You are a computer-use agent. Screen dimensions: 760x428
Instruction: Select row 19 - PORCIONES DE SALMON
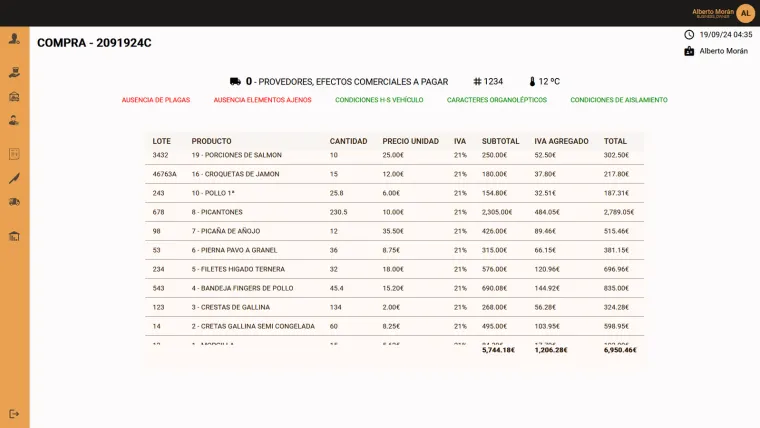click(x=395, y=155)
